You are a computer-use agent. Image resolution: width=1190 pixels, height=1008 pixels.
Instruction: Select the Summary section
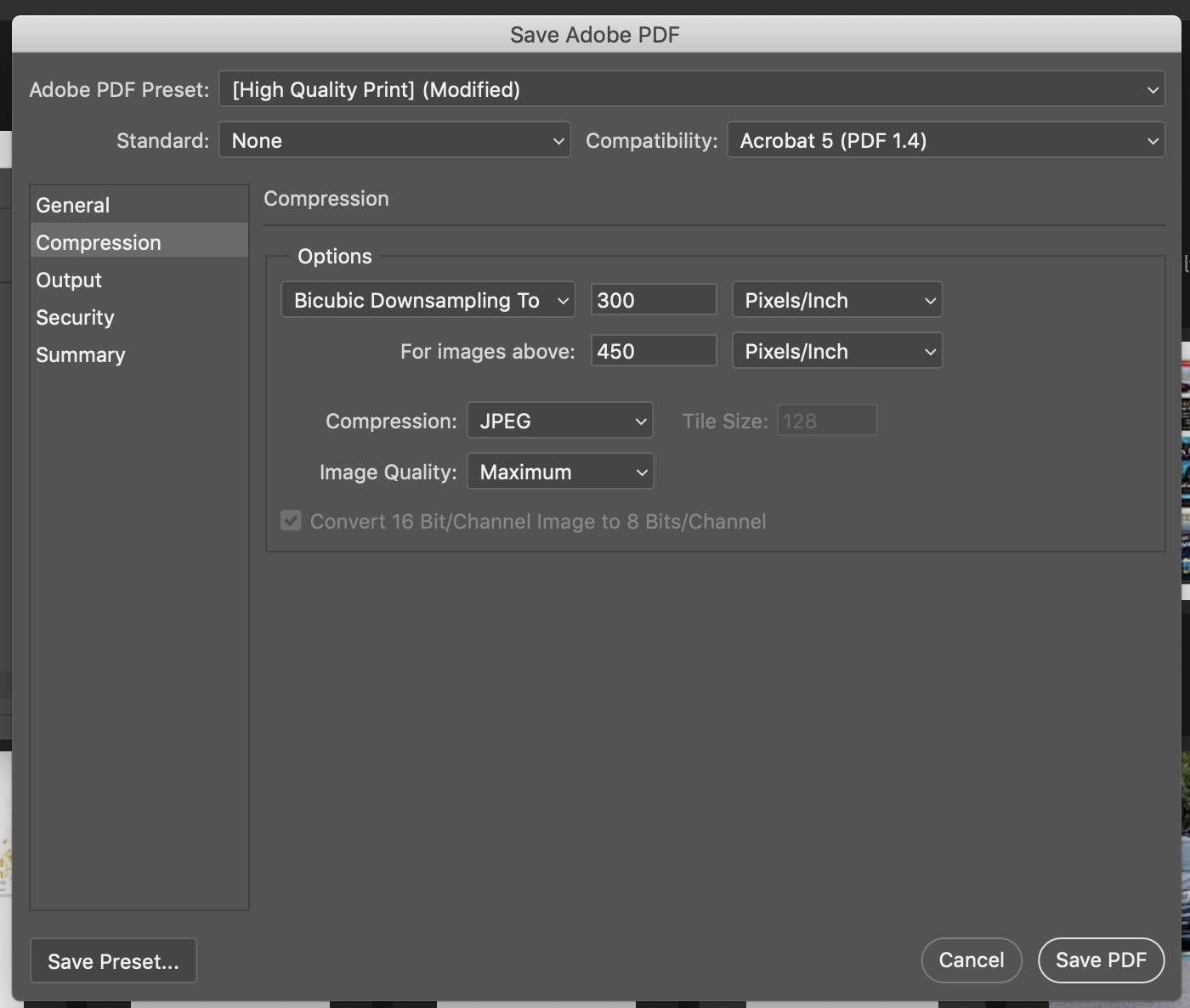pyautogui.click(x=80, y=354)
